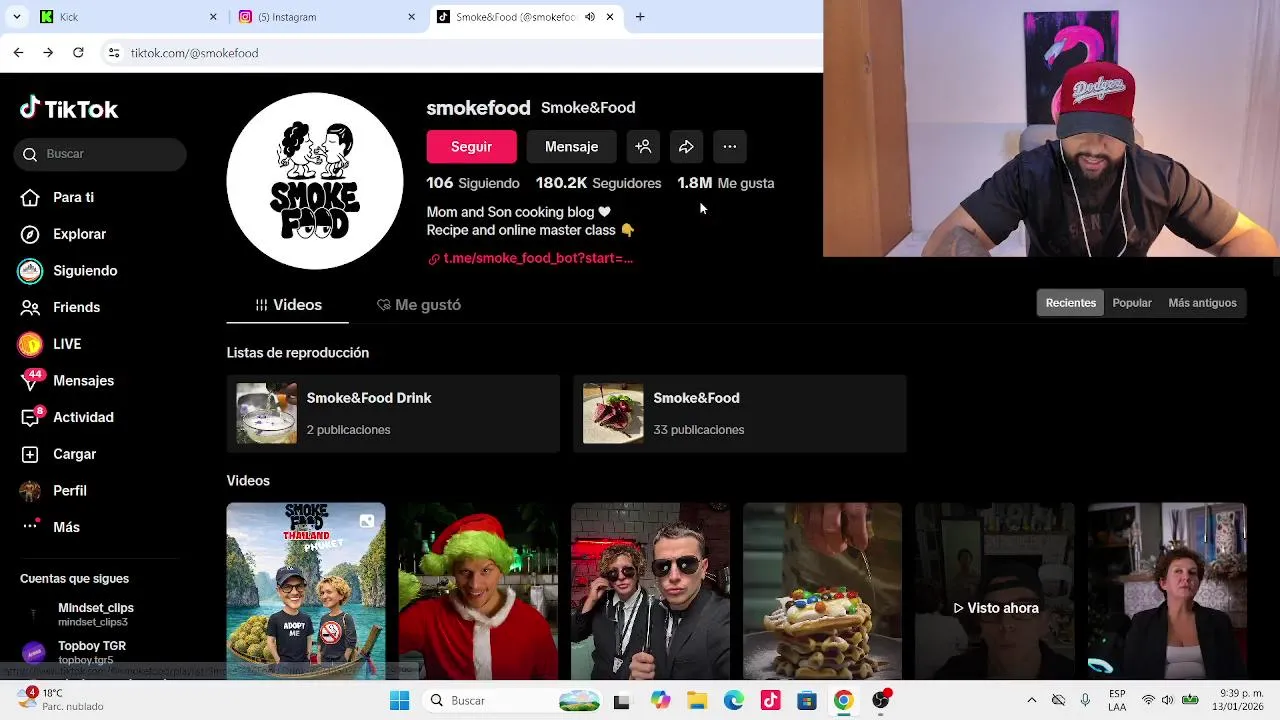Go back in browser history
Viewport: 1280px width, 720px height.
(x=18, y=52)
